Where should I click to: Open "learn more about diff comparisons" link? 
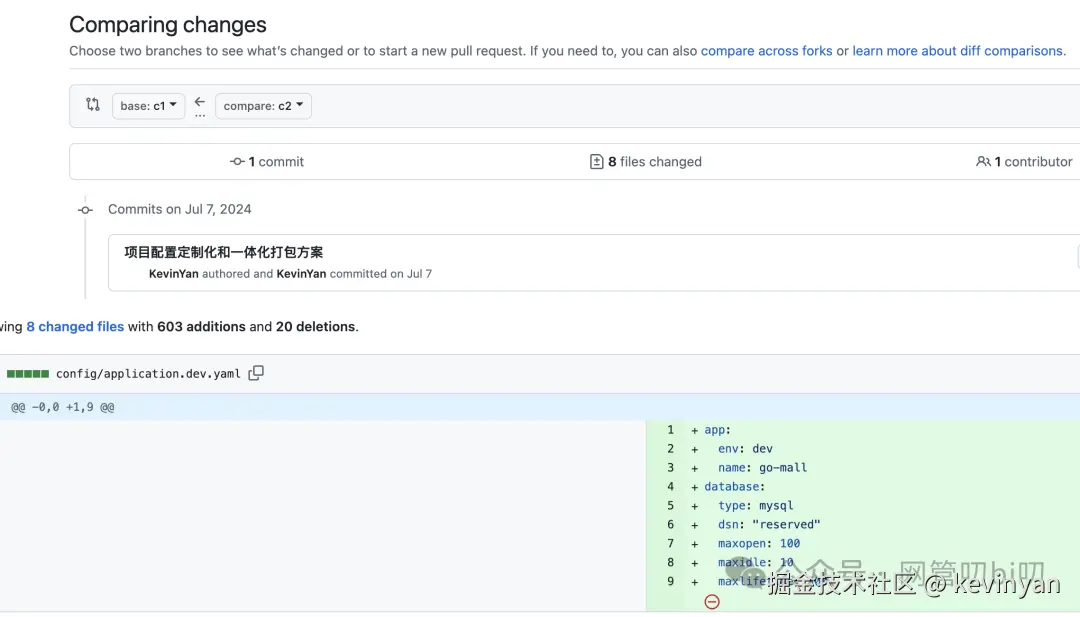coord(957,51)
